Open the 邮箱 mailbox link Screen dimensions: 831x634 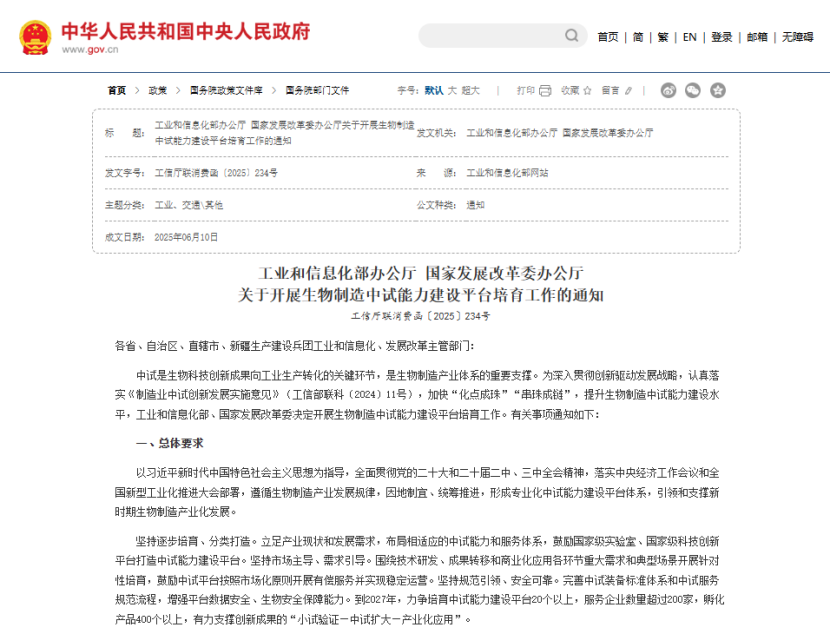point(757,37)
